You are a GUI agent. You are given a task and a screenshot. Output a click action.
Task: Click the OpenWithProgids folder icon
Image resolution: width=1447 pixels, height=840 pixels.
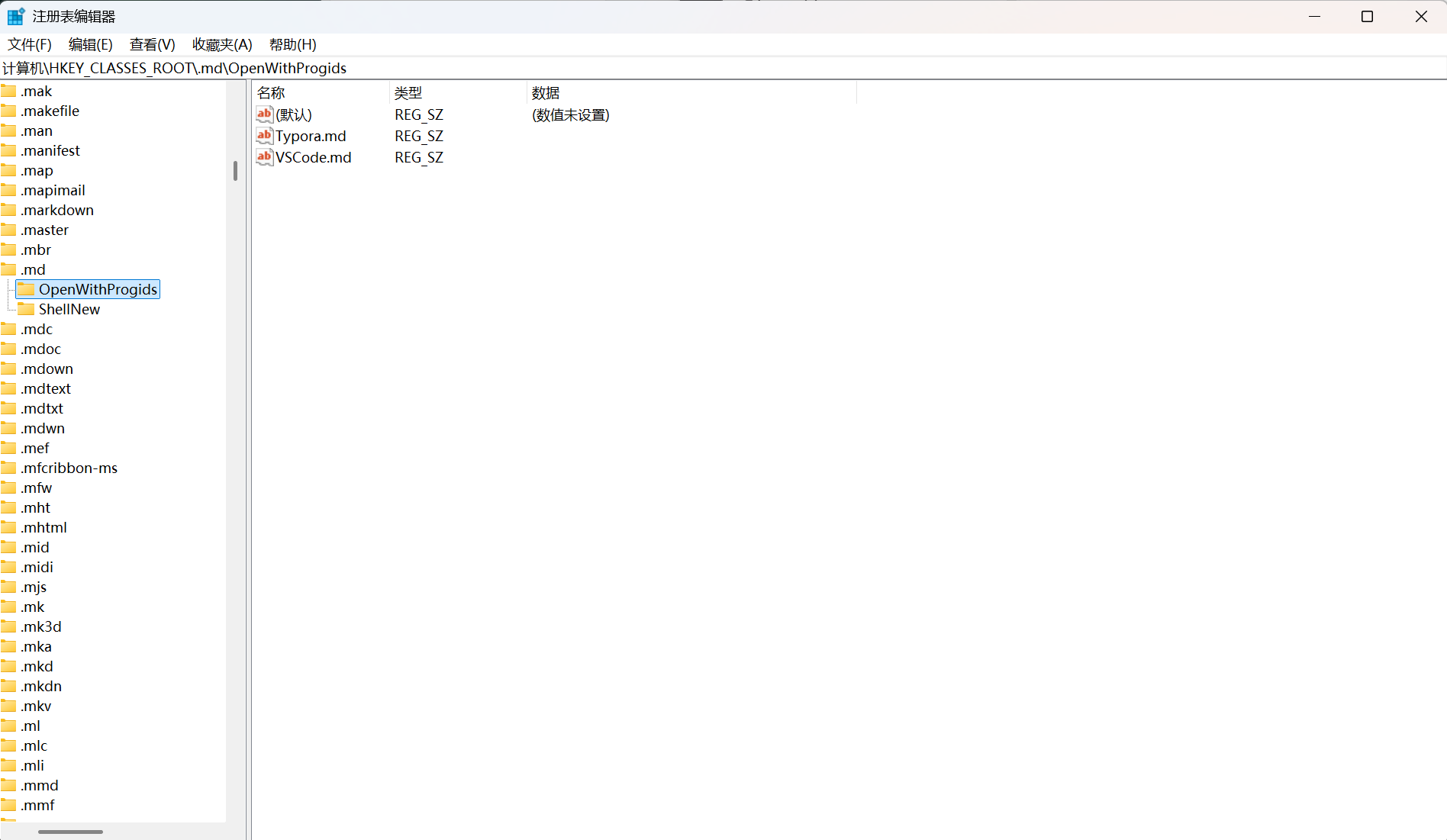[27, 289]
